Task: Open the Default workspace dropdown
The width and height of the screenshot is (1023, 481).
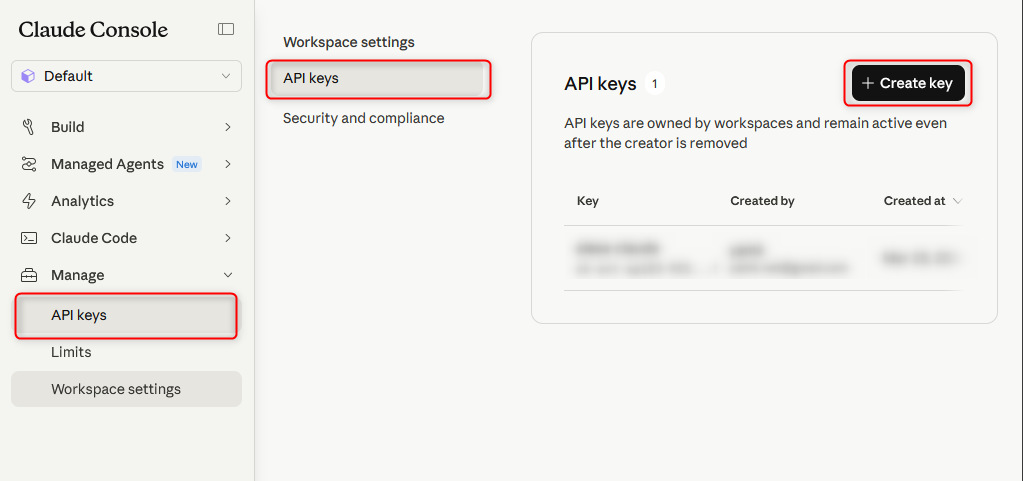Action: click(127, 76)
